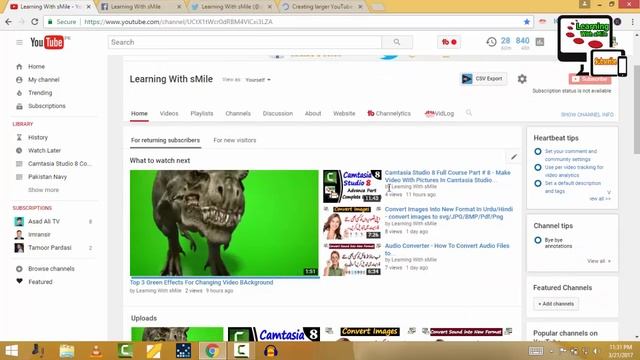The height and width of the screenshot is (360, 640).
Task: Click in the YouTube Search field
Action: point(245,42)
